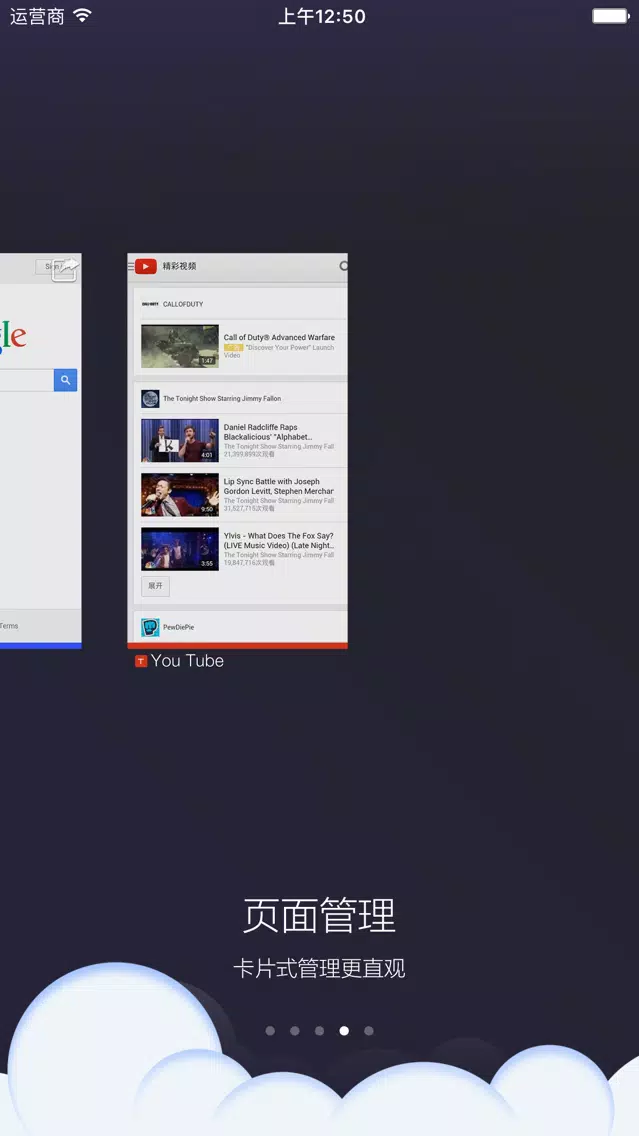The width and height of the screenshot is (639, 1136).
Task: Select the fourth active page dot
Action: coord(344,1030)
